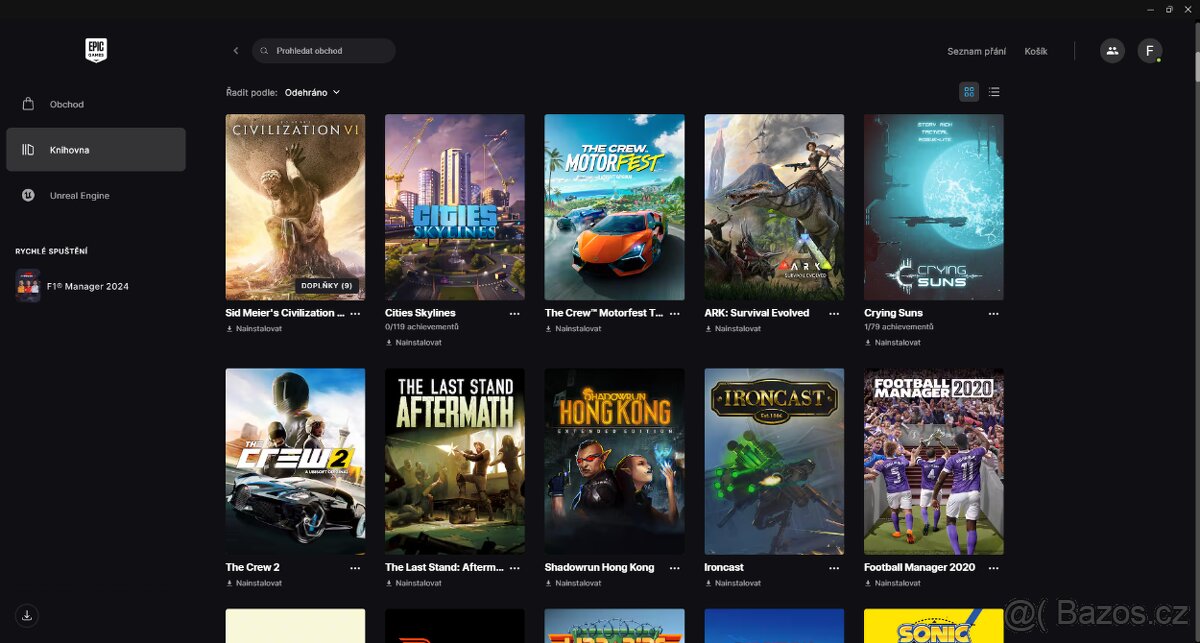Screen dimensions: 1200x643
Task: Open your profile avatar menu
Action: pyautogui.click(x=1149, y=50)
